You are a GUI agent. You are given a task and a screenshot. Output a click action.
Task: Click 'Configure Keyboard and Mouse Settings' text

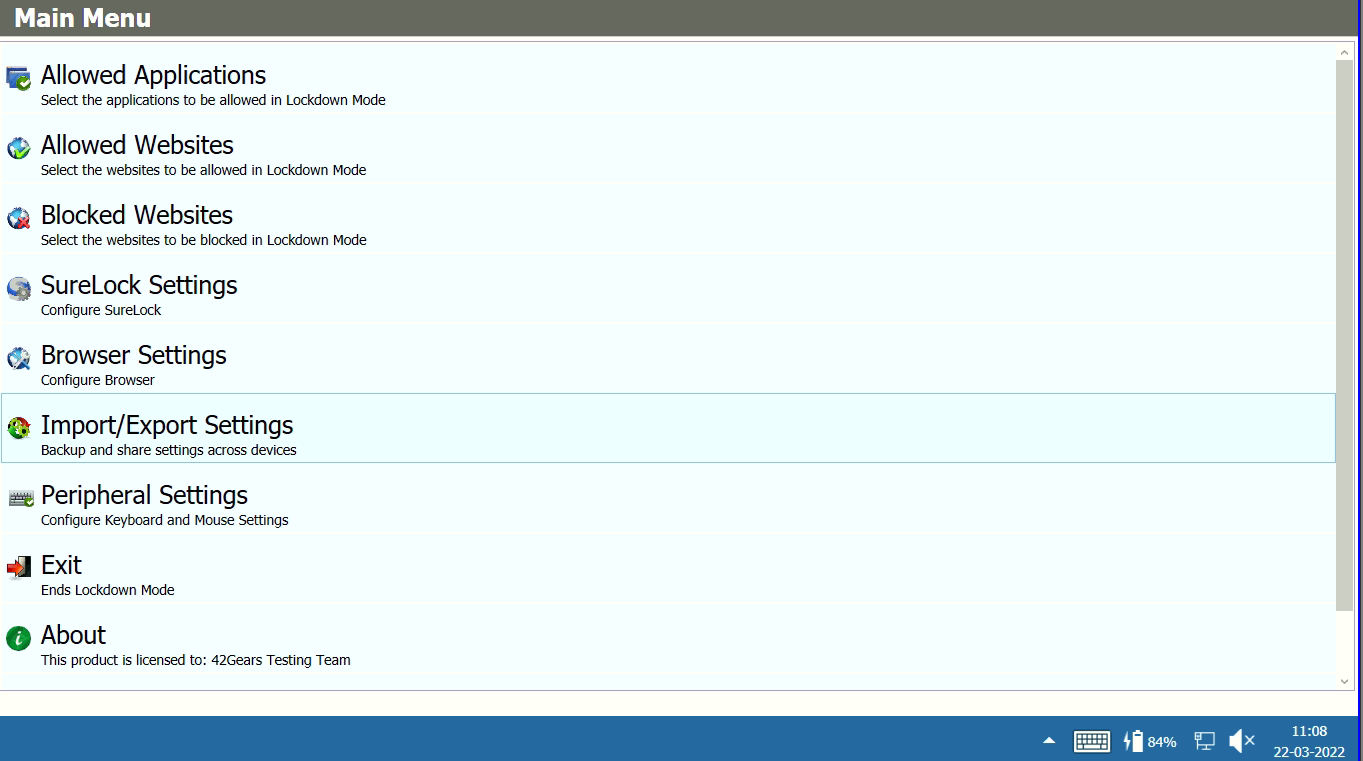click(x=165, y=520)
